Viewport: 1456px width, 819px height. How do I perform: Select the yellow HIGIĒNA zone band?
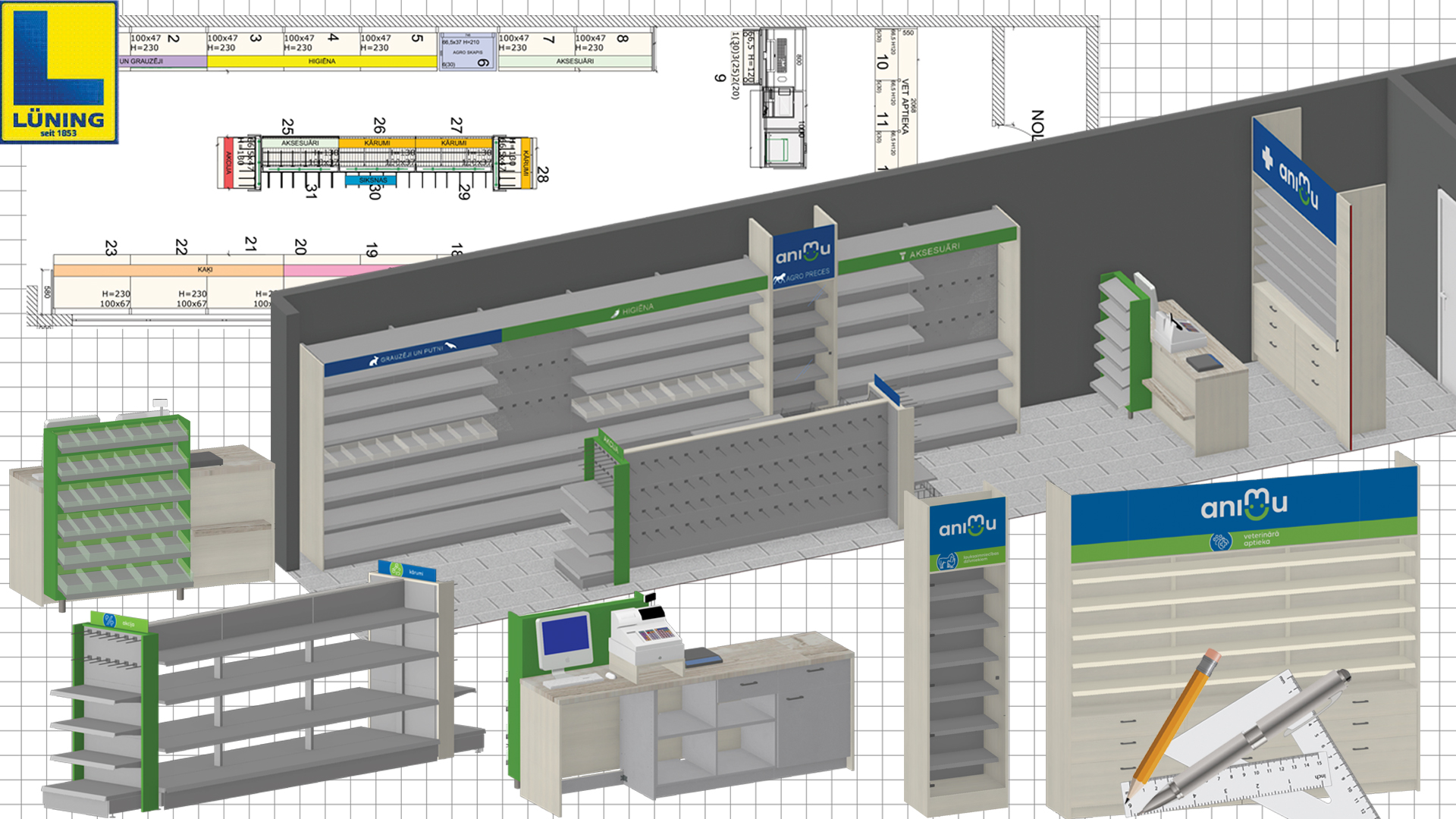(322, 61)
